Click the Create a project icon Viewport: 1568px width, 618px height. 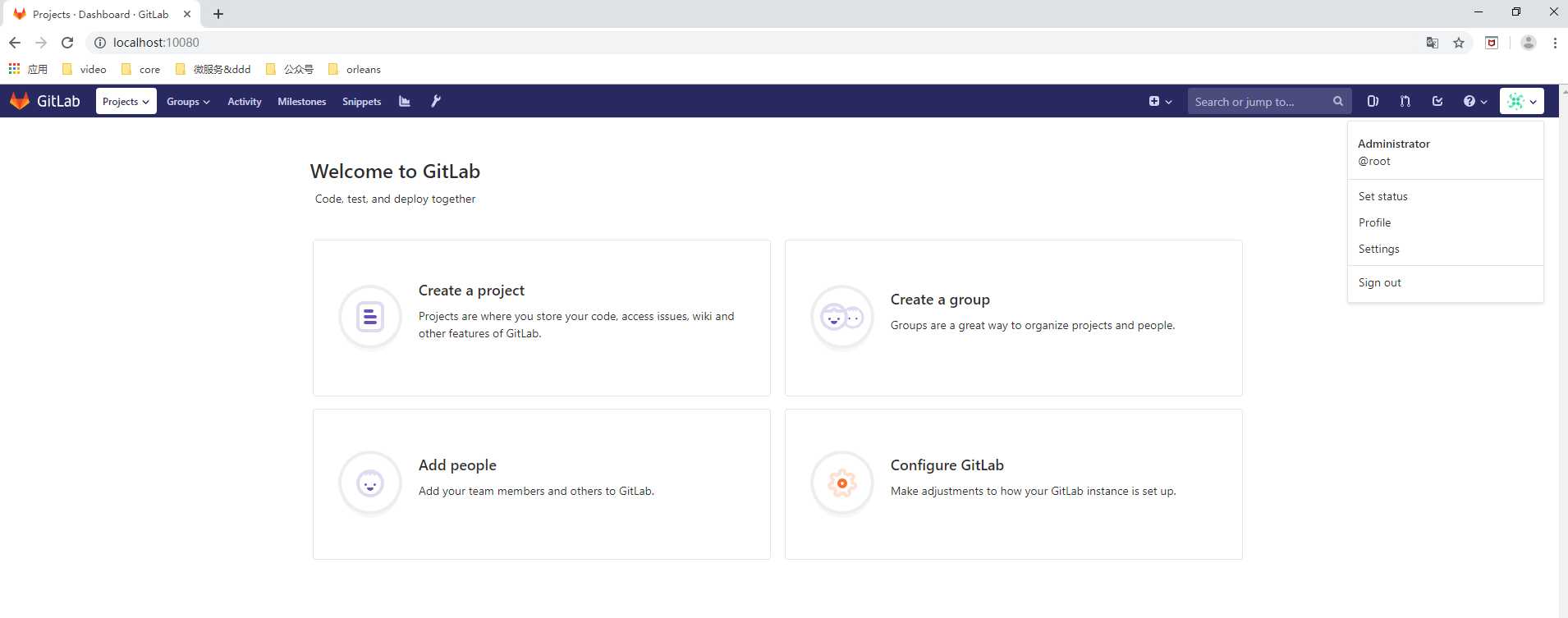pos(370,316)
